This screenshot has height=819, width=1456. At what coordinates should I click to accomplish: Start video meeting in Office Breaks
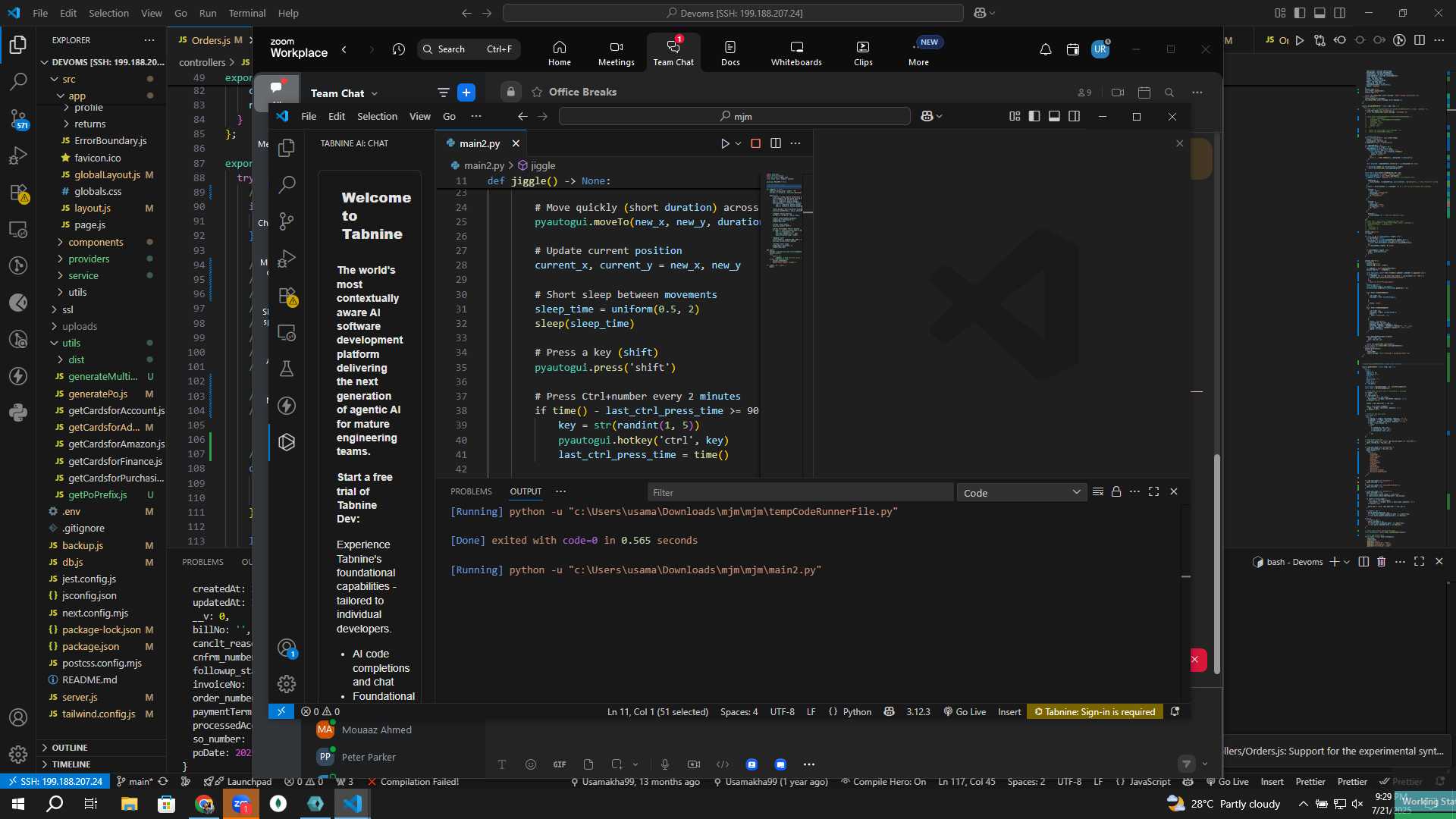tap(1117, 93)
